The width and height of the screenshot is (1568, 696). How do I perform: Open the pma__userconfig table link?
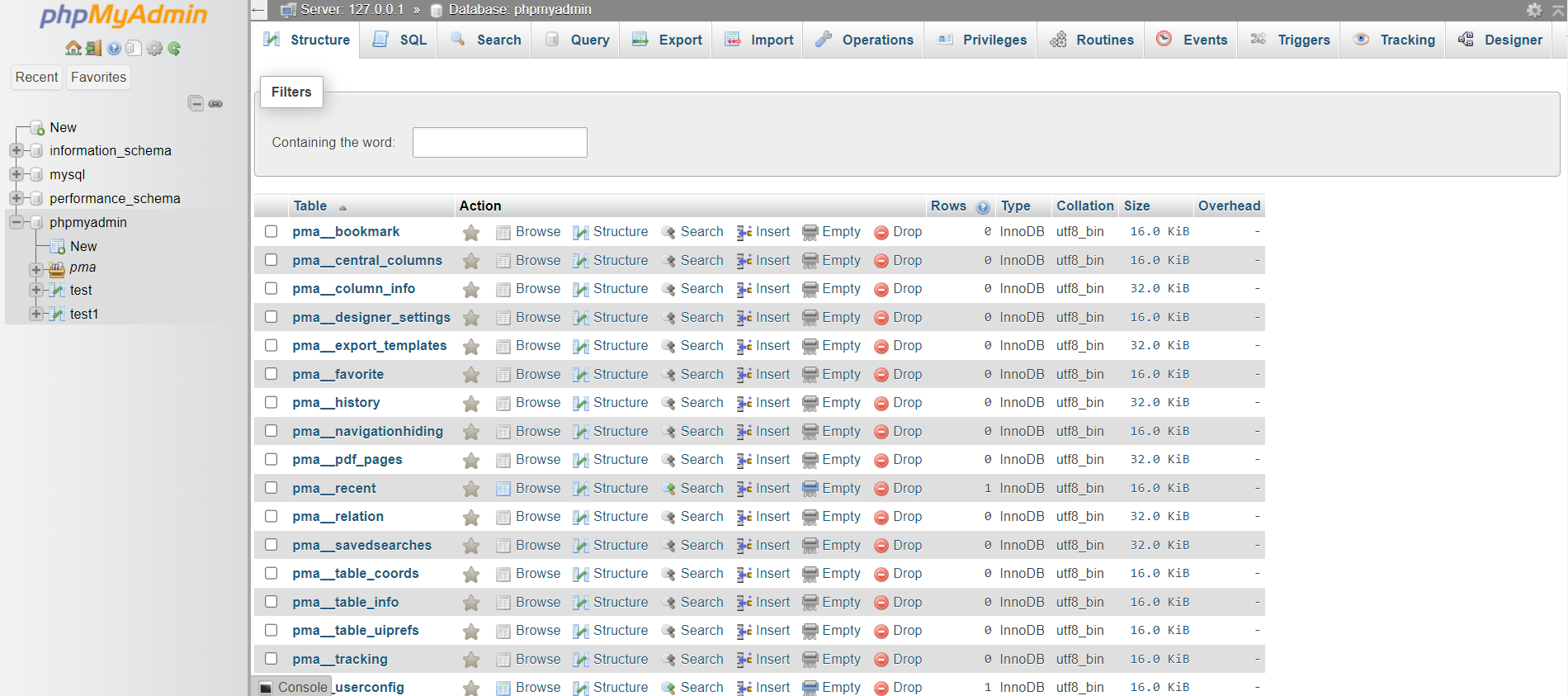click(x=369, y=687)
